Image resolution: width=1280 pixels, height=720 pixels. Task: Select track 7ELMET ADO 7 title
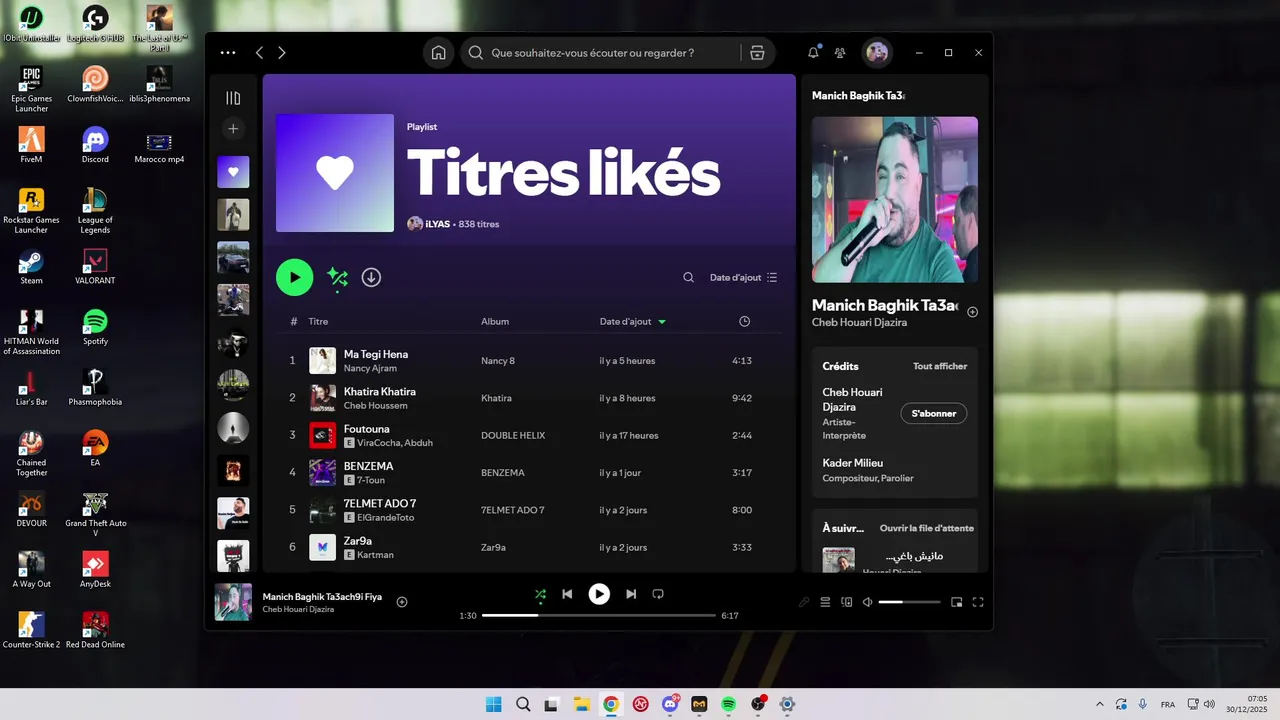tap(380, 503)
